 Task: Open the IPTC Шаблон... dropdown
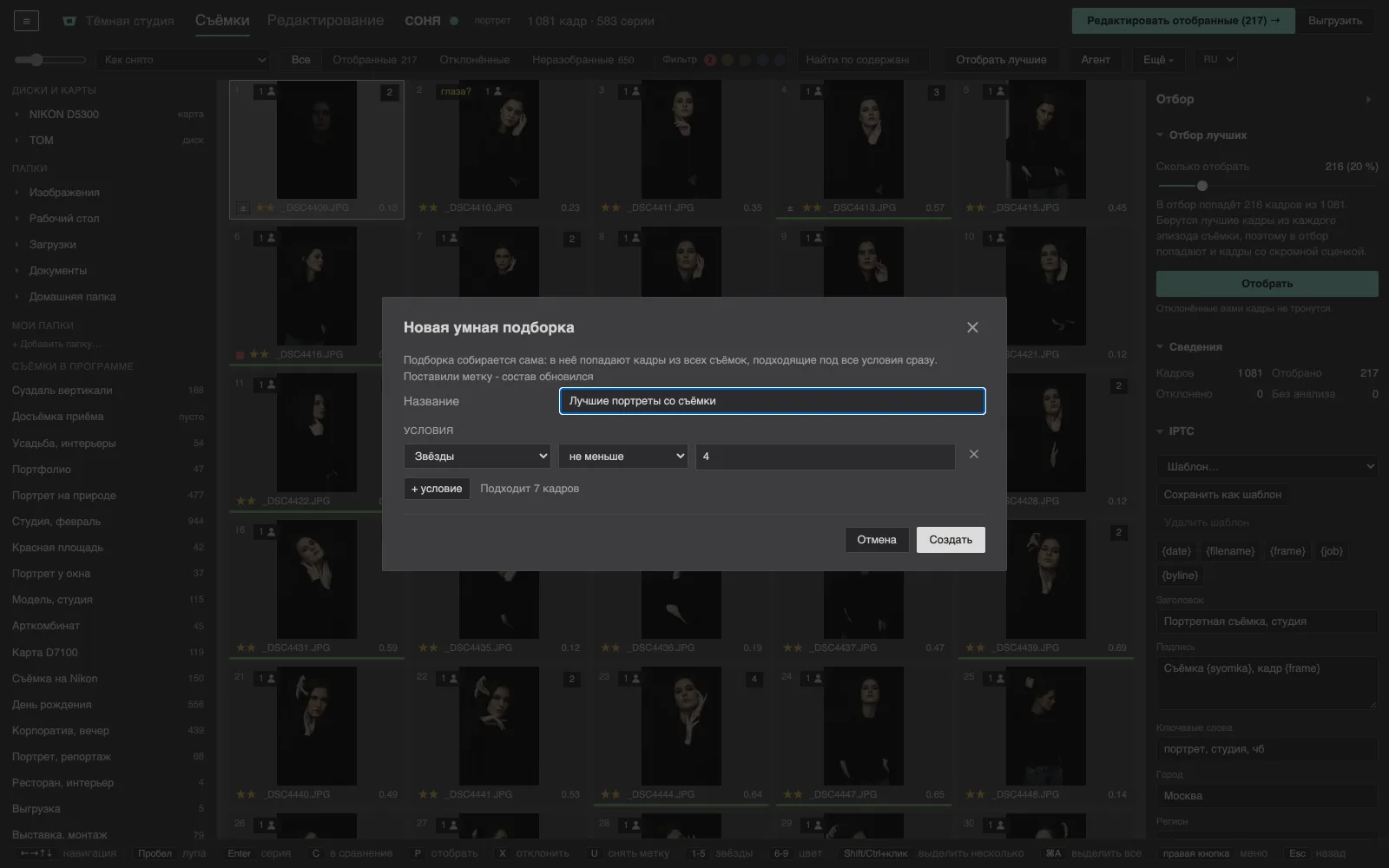coord(1267,467)
